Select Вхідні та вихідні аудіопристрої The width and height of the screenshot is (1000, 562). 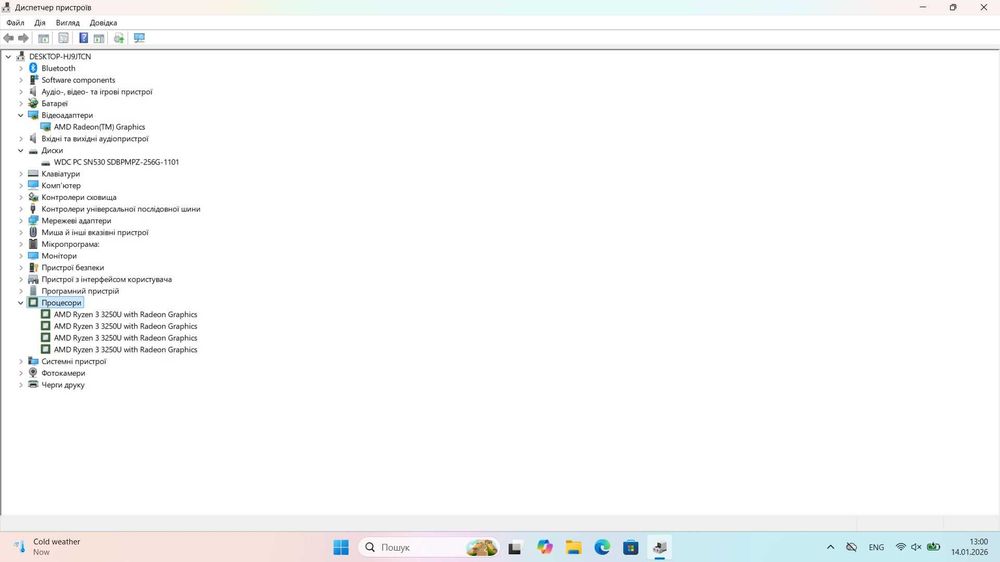[x=95, y=139]
